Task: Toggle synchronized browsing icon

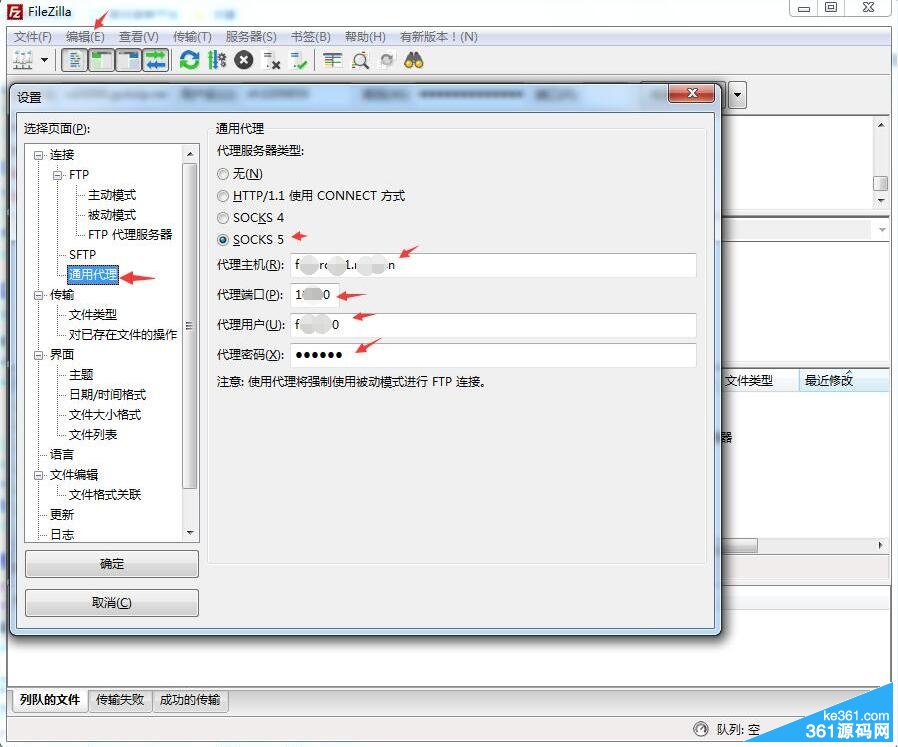Action: click(x=387, y=60)
